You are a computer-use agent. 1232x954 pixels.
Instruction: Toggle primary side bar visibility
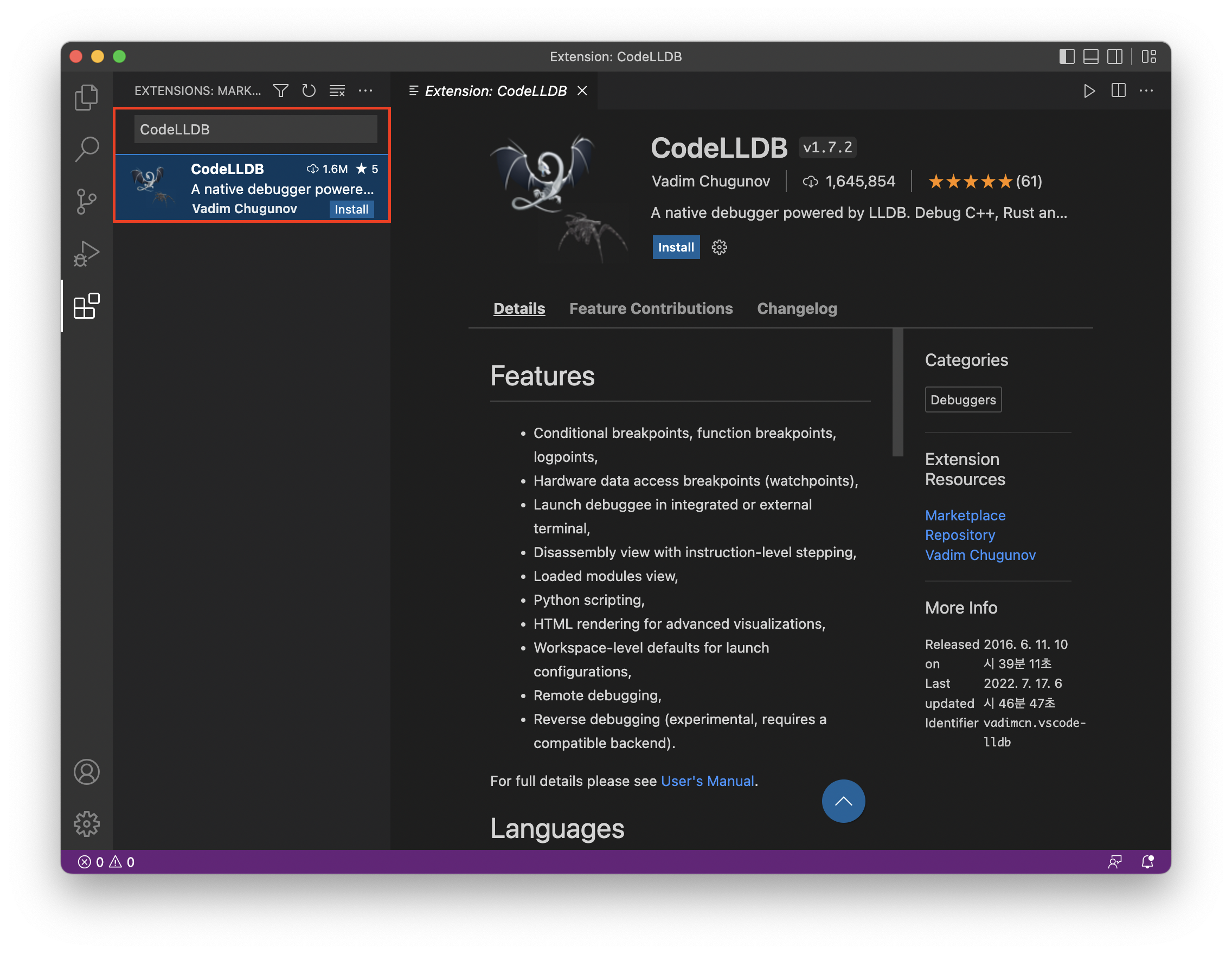(x=1066, y=56)
